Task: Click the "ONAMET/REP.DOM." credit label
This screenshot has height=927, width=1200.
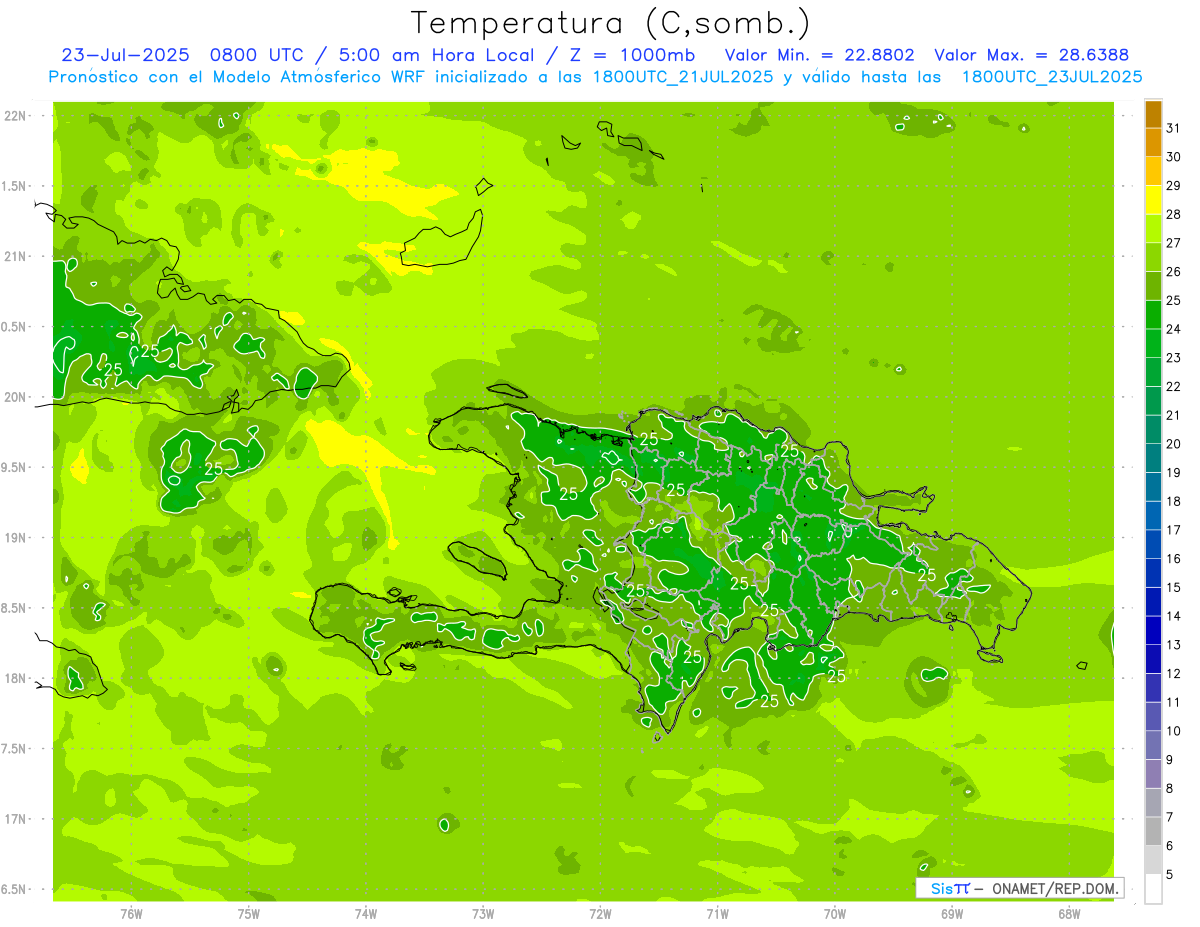Action: (x=1055, y=888)
